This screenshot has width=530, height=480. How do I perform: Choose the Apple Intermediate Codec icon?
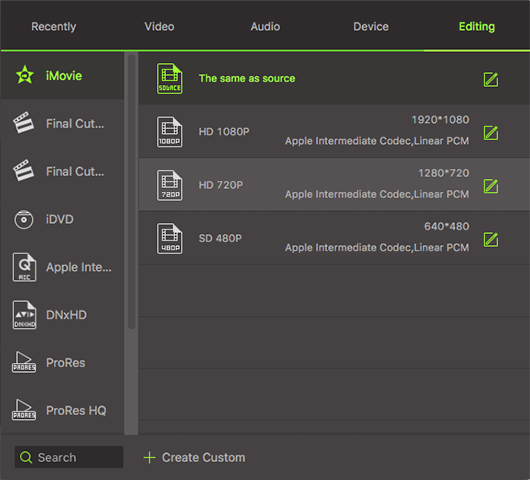(x=24, y=267)
